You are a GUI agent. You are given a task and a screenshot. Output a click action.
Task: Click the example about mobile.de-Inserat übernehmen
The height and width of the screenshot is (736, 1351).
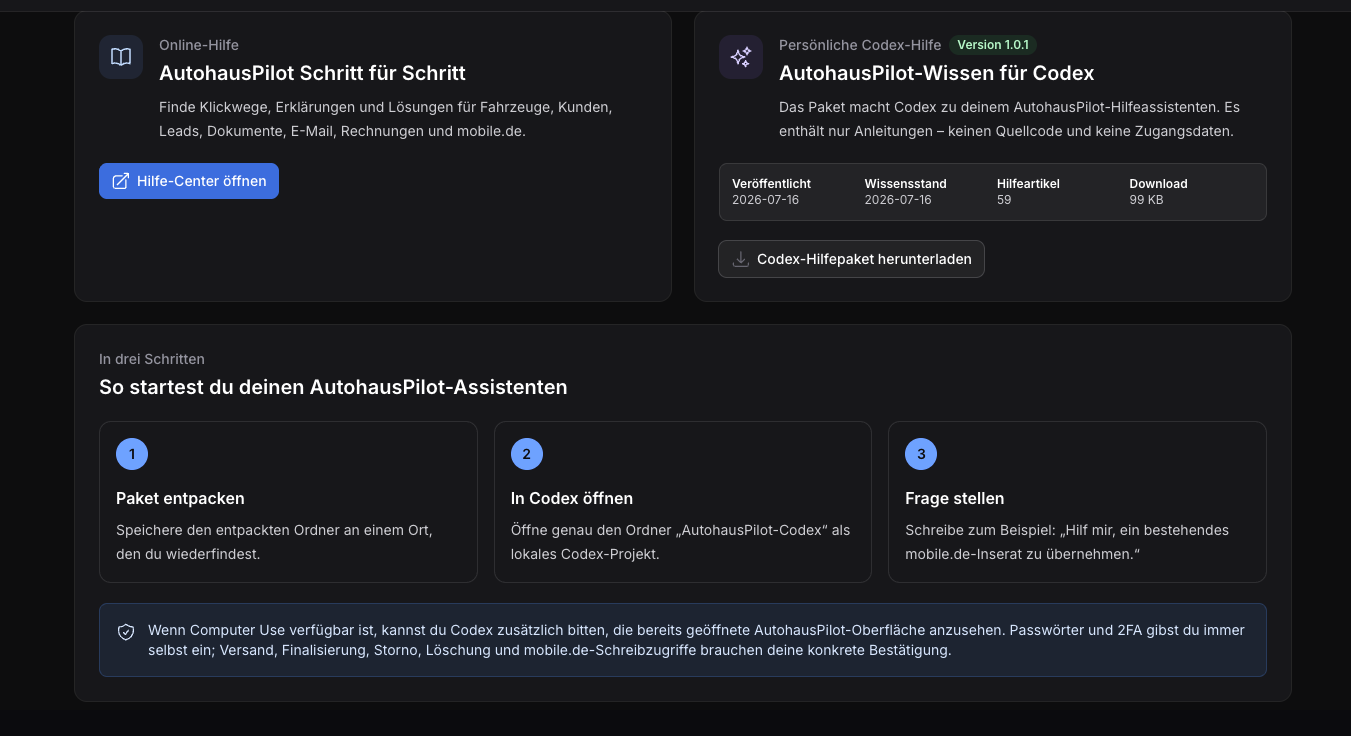click(1067, 542)
